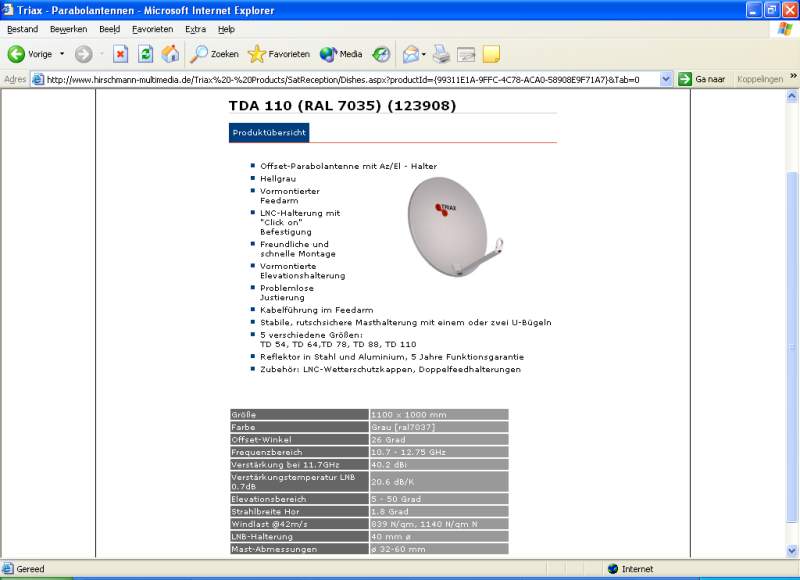Click the text Kabelführung im Feedarm
This screenshot has height=580, width=800.
tap(317, 310)
